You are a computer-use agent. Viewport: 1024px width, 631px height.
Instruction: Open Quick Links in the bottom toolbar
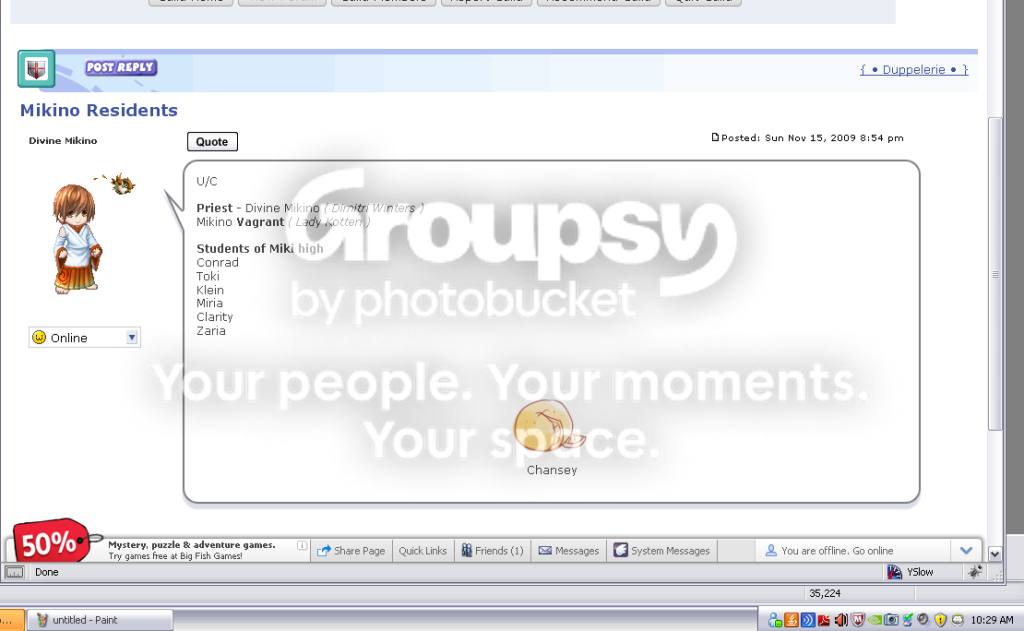pyautogui.click(x=423, y=551)
